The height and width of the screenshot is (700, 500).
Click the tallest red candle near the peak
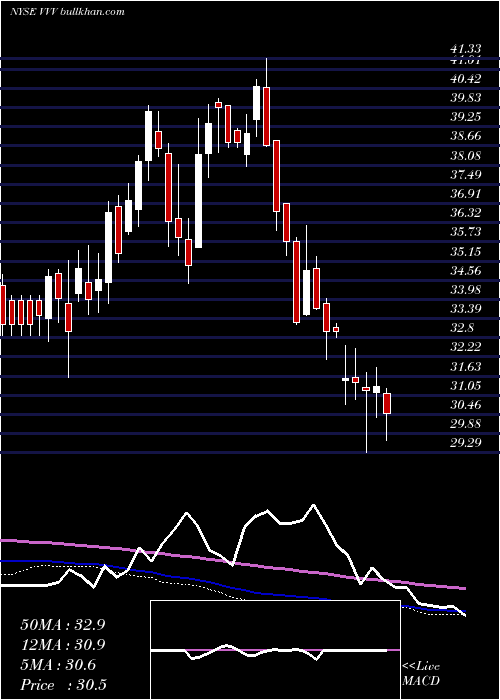(x=267, y=117)
